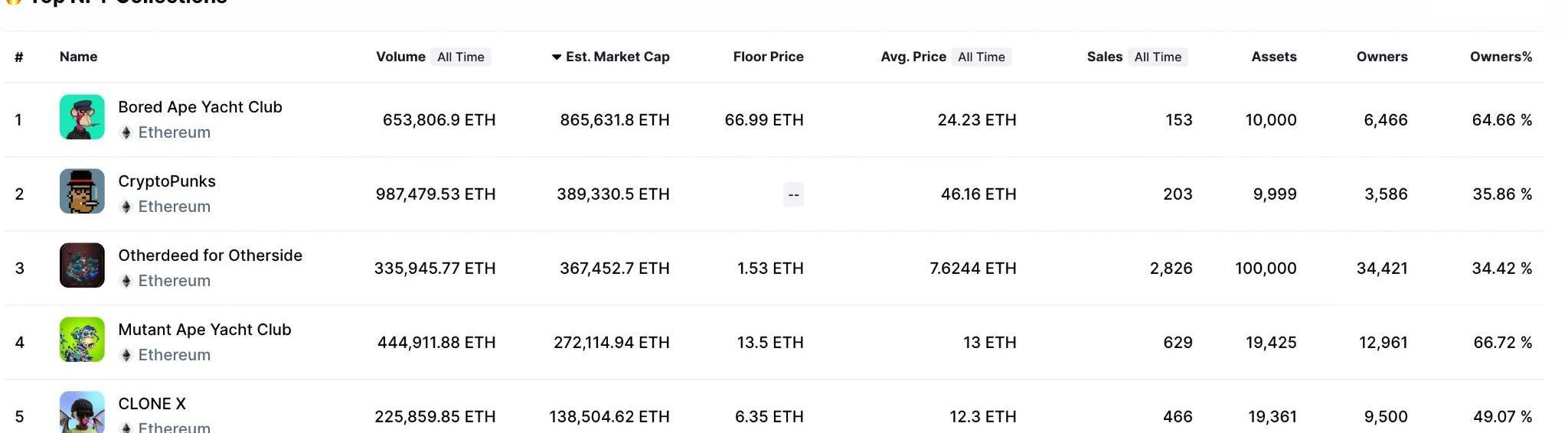The width and height of the screenshot is (1568, 433).
Task: Open the Volume All Time dropdown
Action: (x=461, y=57)
